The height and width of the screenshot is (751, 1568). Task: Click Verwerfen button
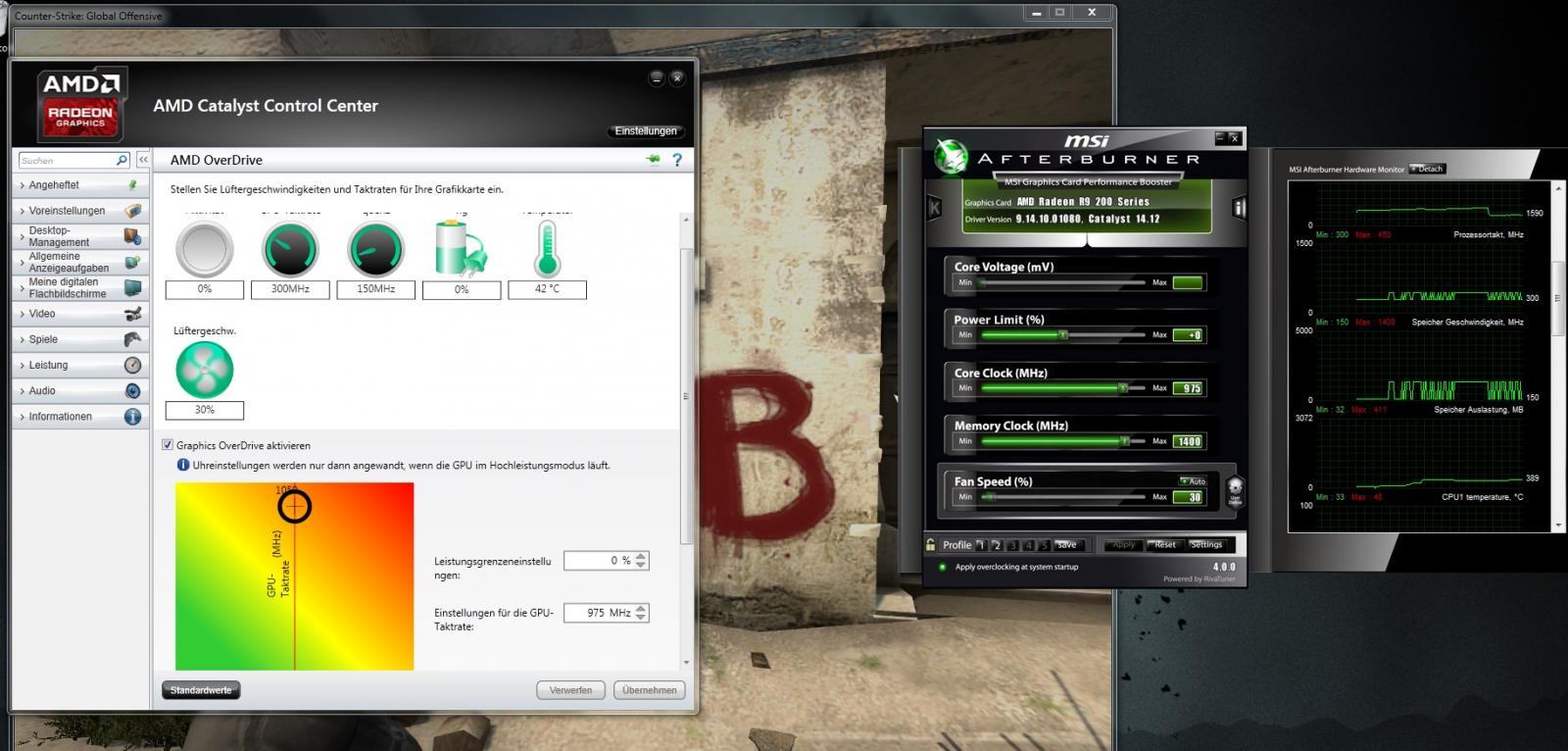tap(570, 690)
